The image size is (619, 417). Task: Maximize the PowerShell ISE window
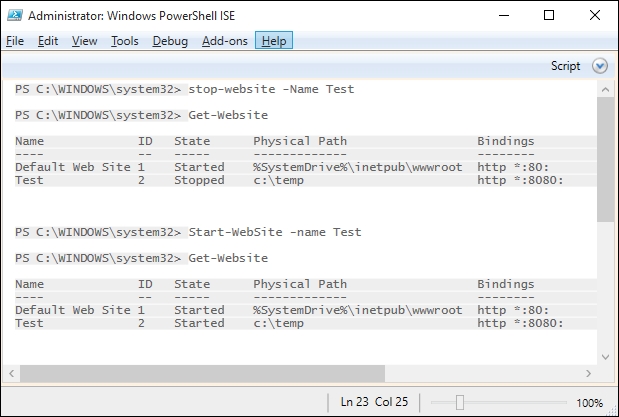click(x=549, y=15)
